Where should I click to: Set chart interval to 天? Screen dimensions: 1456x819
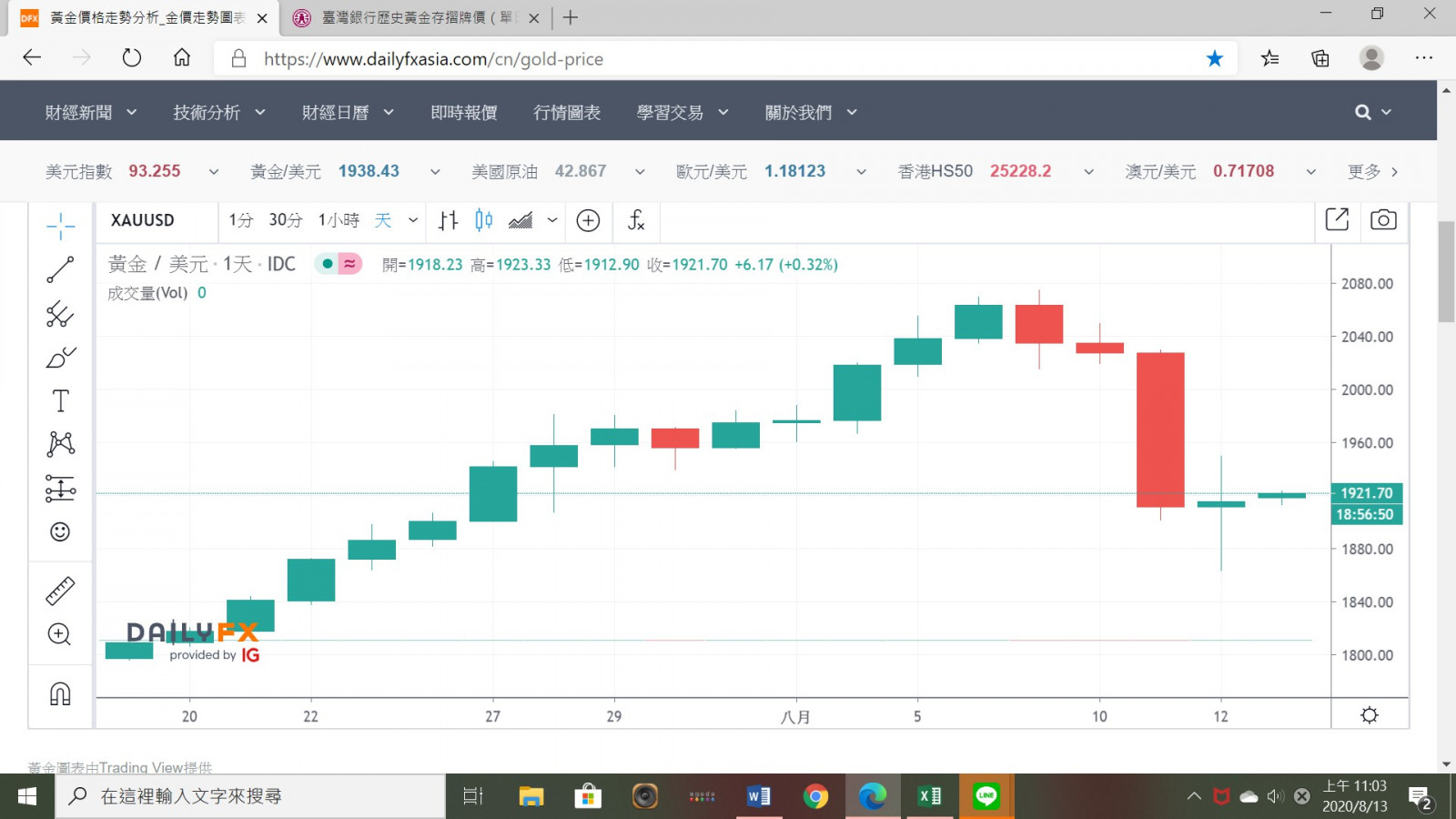coord(383,220)
